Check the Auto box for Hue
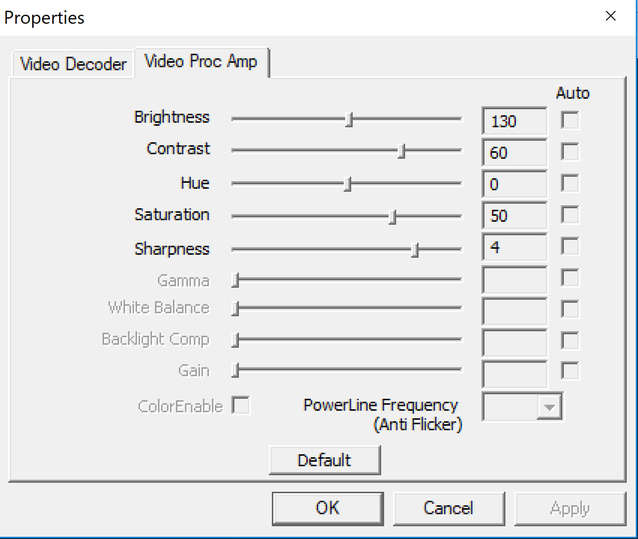This screenshot has height=539, width=638. tap(570, 183)
